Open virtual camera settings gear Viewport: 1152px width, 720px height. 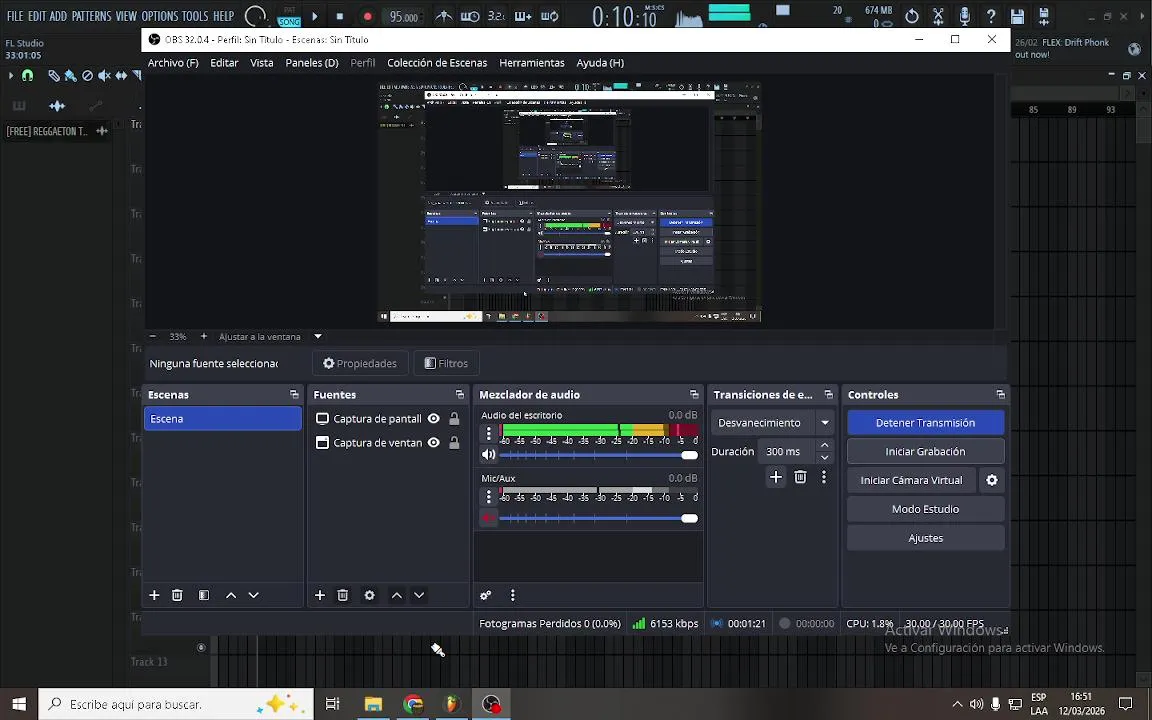pos(992,480)
